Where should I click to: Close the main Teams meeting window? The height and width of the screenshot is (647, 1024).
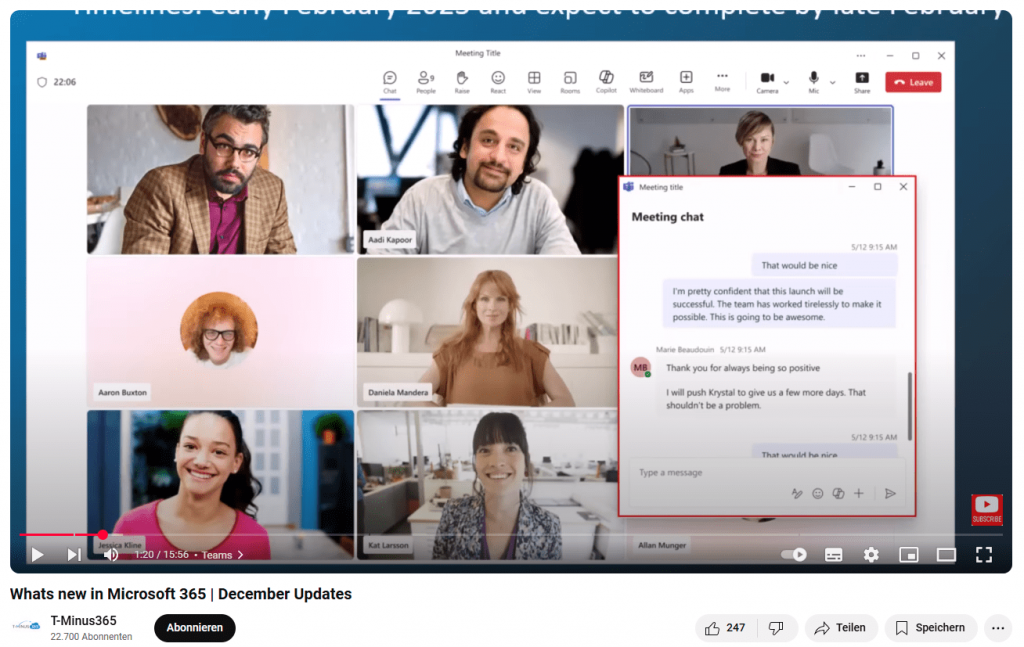(941, 56)
